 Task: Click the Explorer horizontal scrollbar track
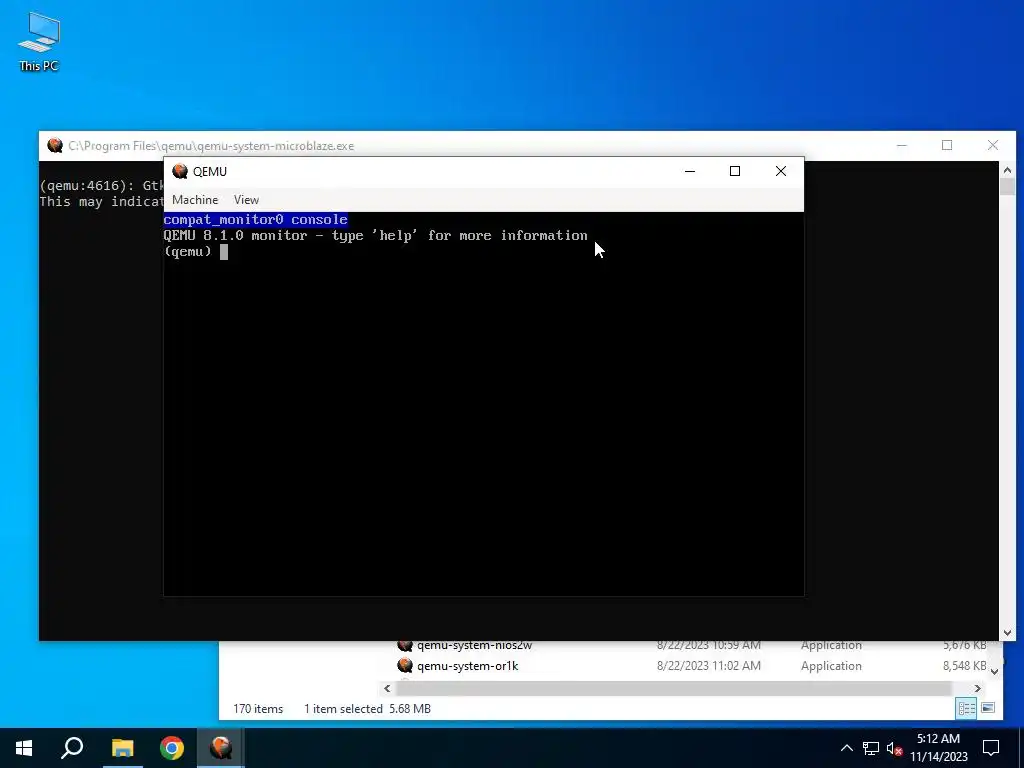[673, 688]
